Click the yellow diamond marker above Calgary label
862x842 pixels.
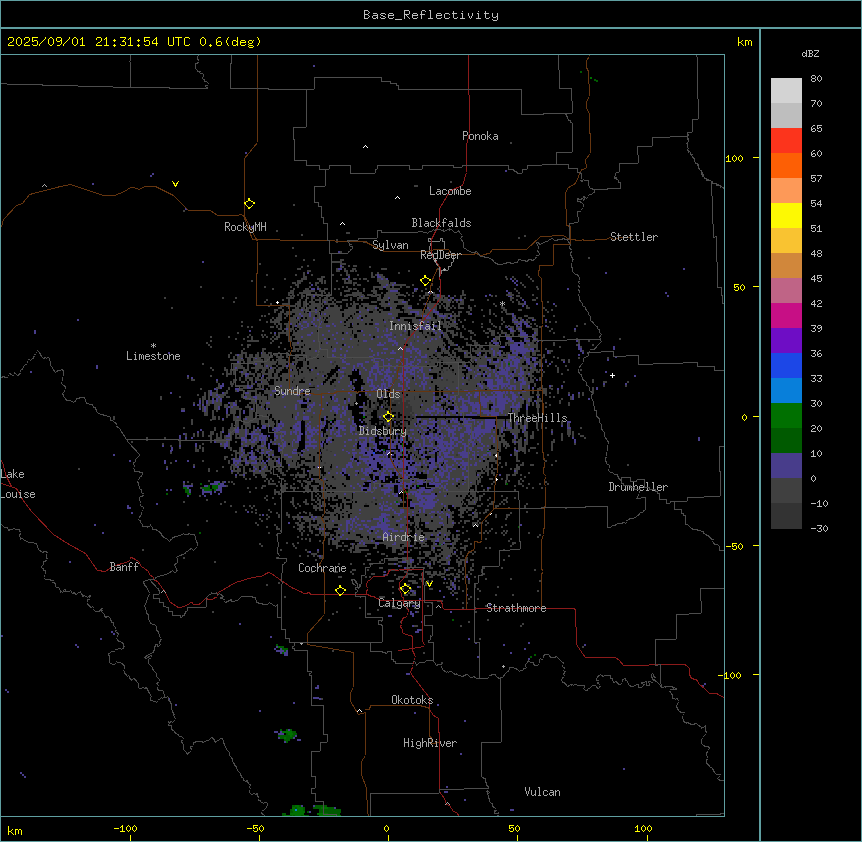(405, 589)
